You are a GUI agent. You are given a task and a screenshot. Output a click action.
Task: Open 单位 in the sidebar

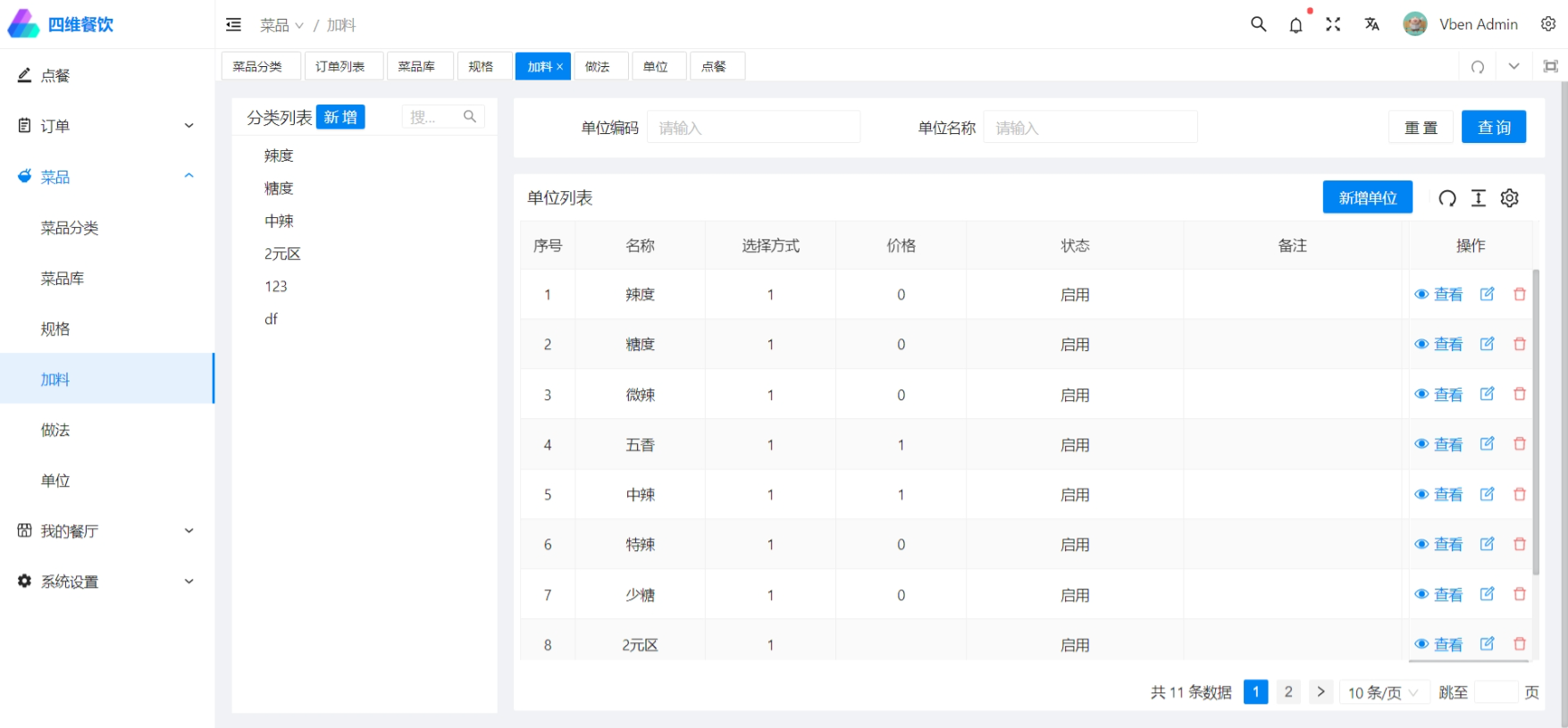coord(107,481)
